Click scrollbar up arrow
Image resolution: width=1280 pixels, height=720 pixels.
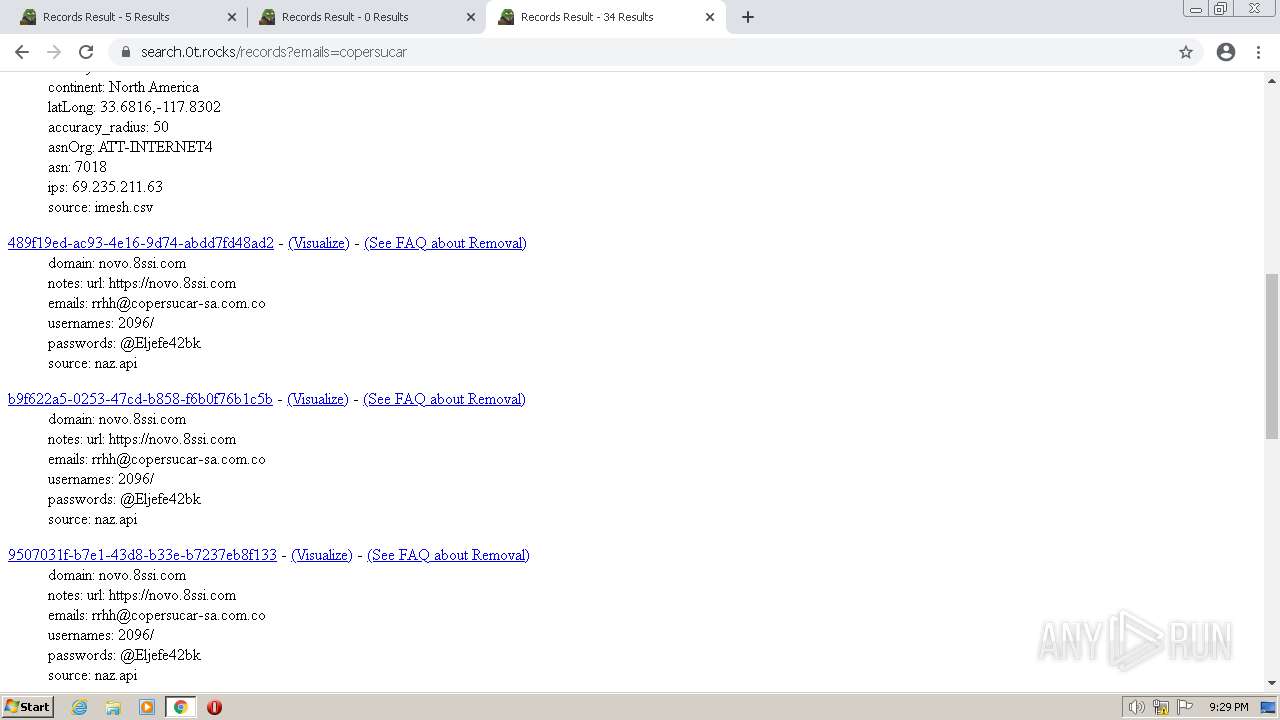coord(1272,80)
